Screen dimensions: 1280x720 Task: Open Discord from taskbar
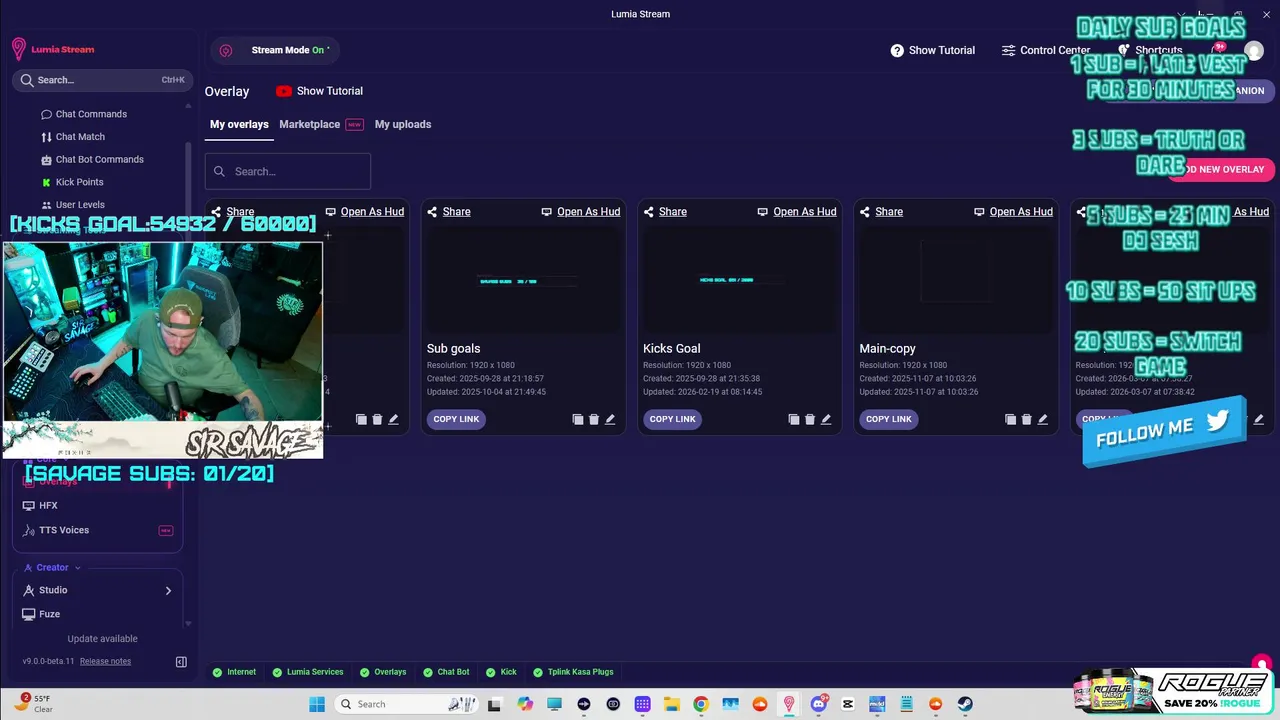coord(819,704)
